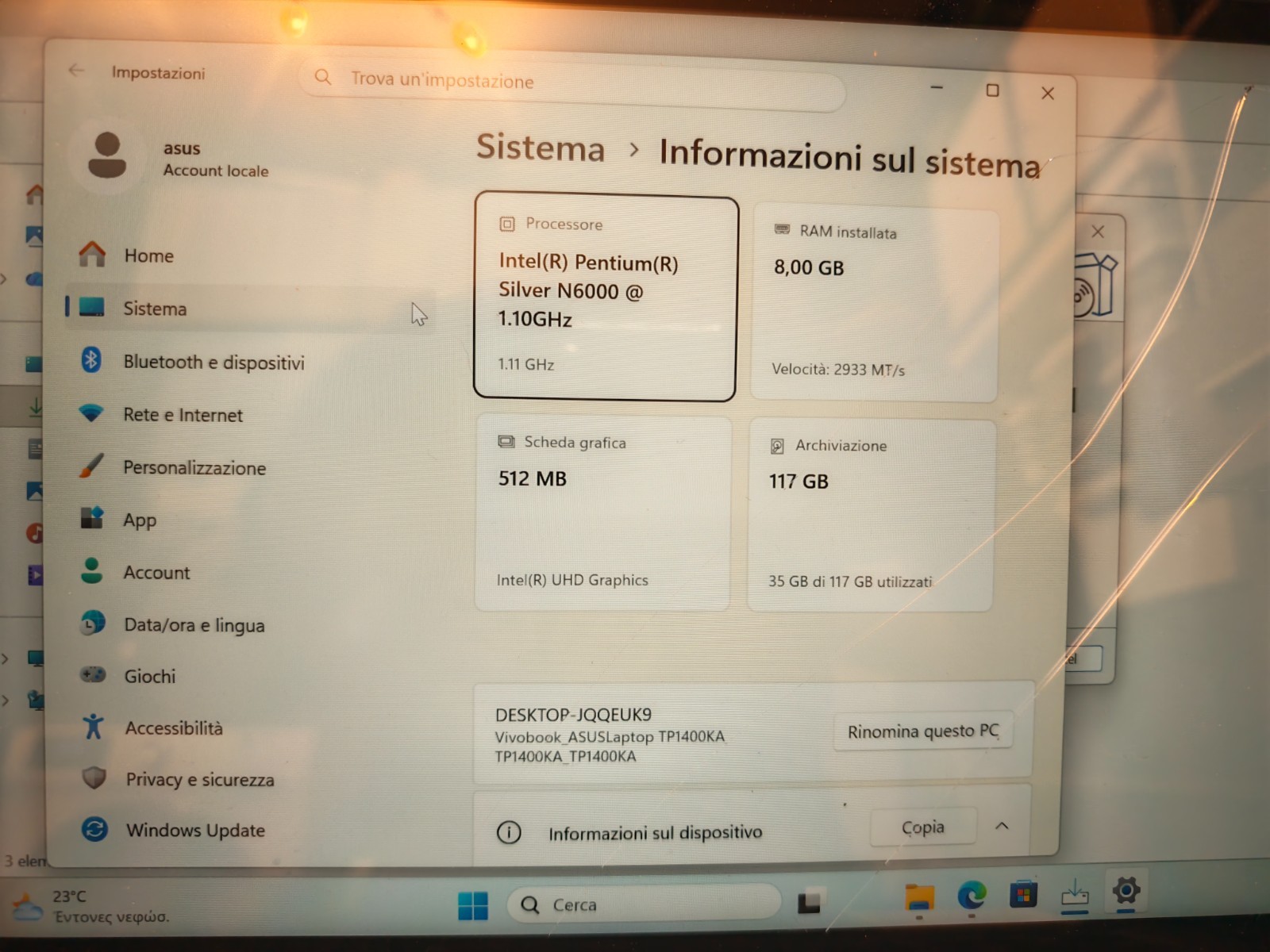This screenshot has width=1270, height=952.
Task: Open the Windows Start menu button
Action: [473, 905]
